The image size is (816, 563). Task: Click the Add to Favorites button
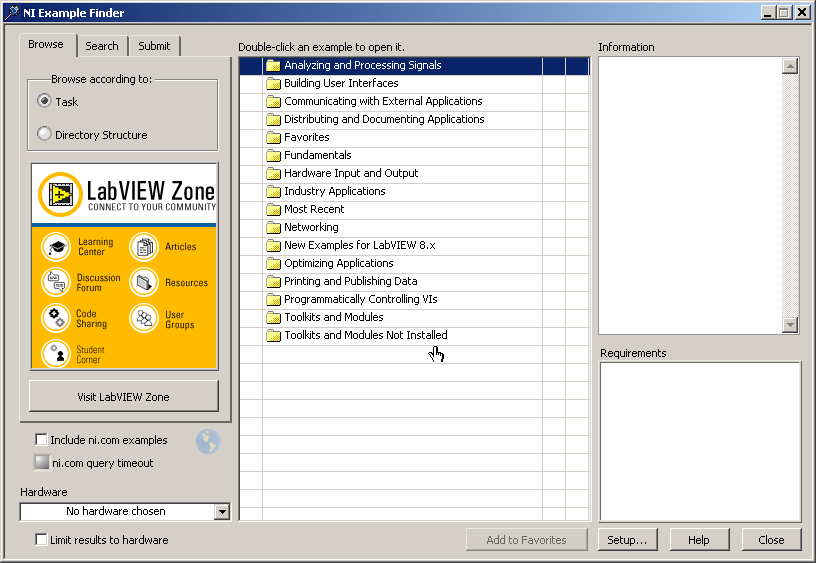point(527,540)
